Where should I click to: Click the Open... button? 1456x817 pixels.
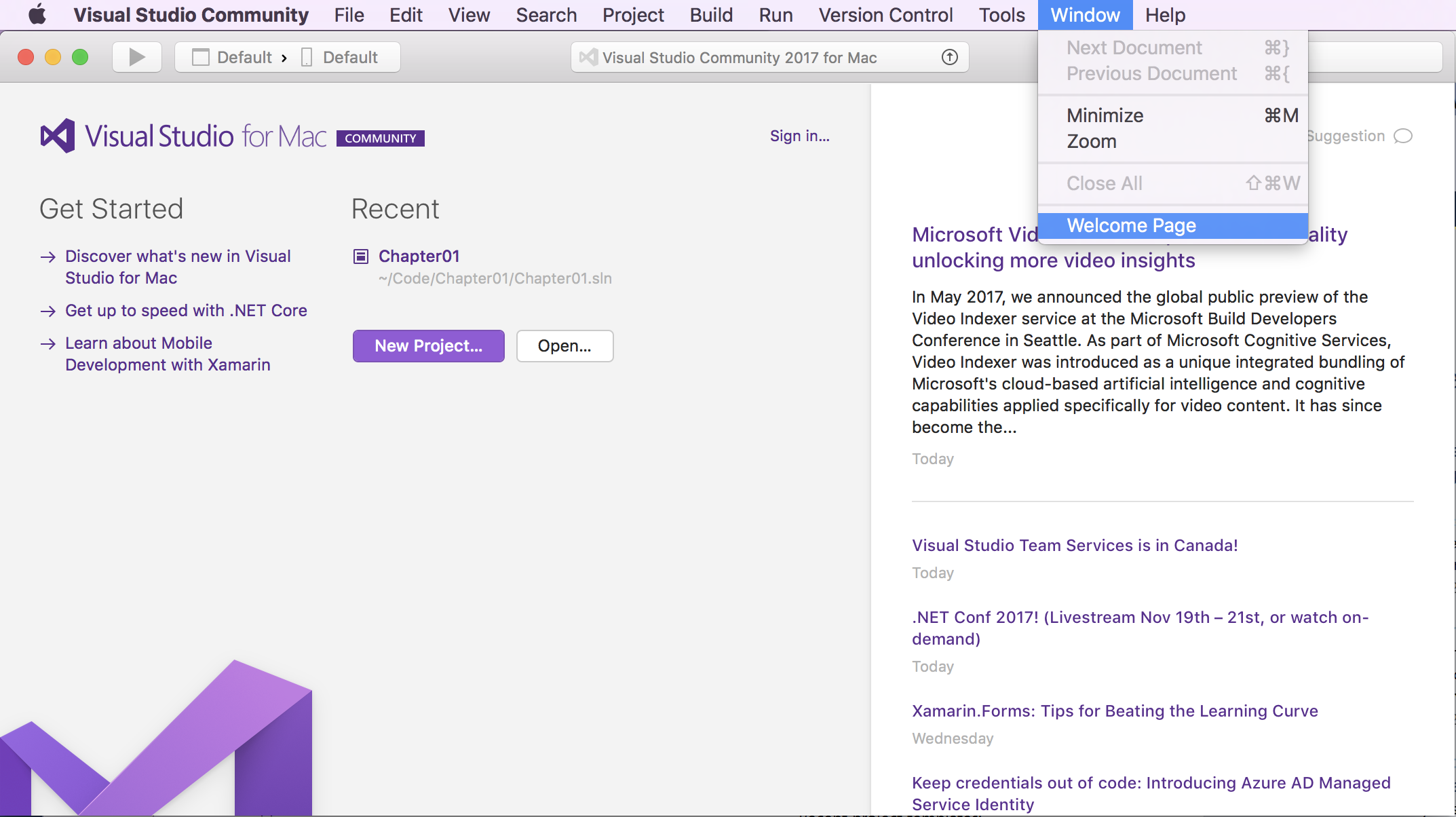coord(564,346)
